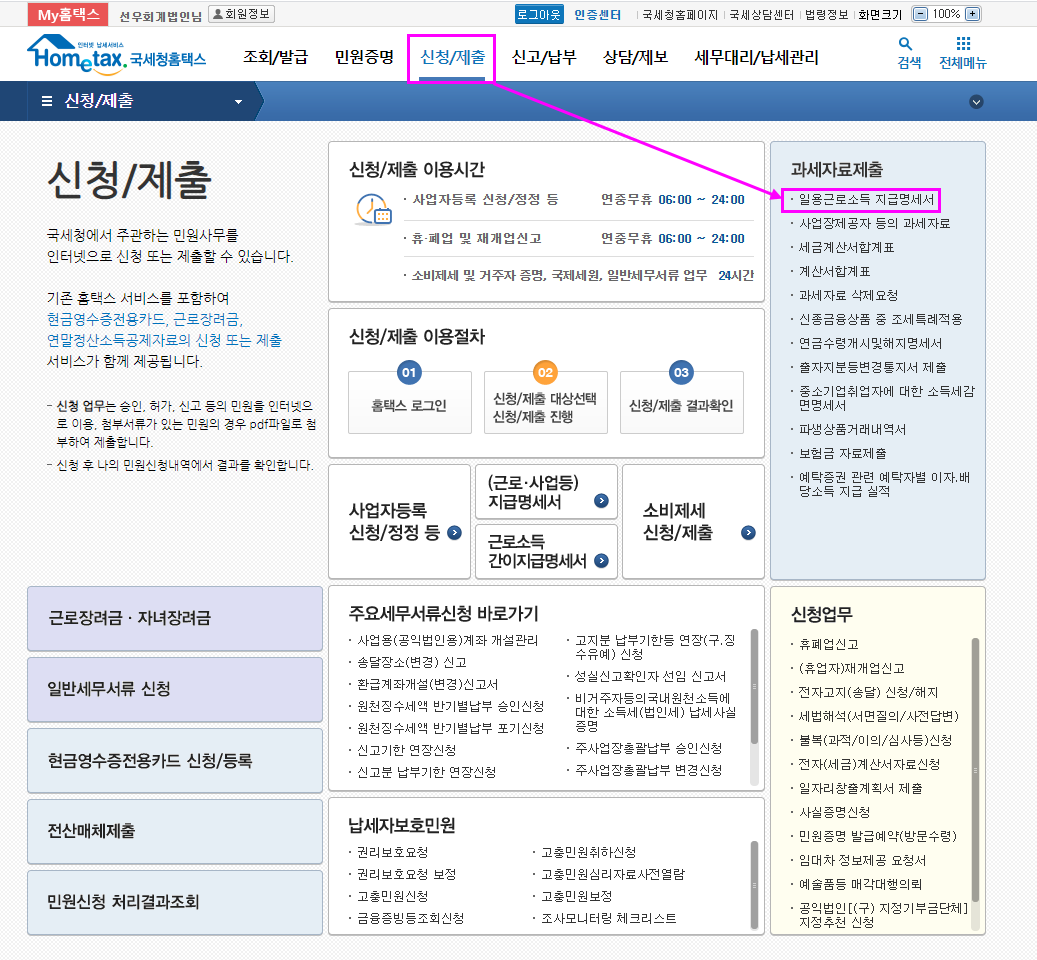Open 임대차 정보제공 요청서 link
The image size is (1037, 960).
[x=862, y=860]
